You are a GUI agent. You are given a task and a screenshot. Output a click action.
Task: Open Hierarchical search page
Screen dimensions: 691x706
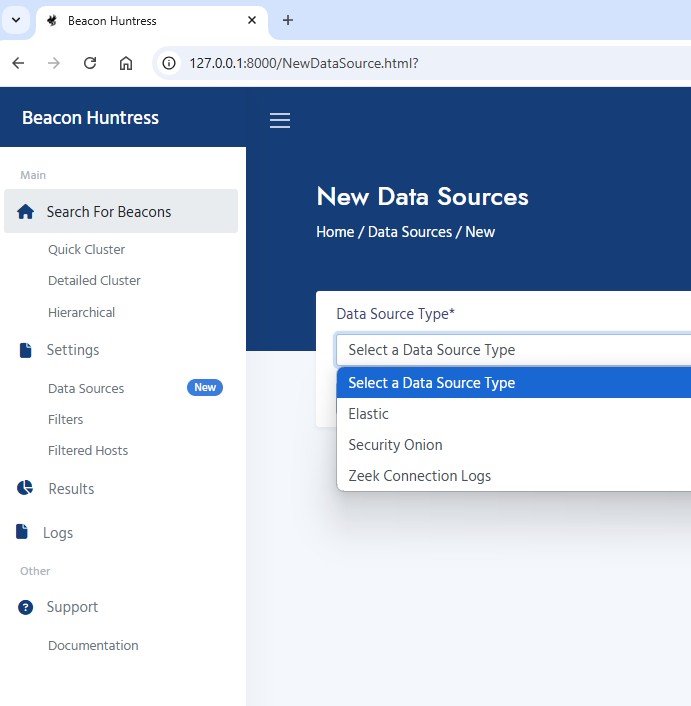pyautogui.click(x=81, y=312)
